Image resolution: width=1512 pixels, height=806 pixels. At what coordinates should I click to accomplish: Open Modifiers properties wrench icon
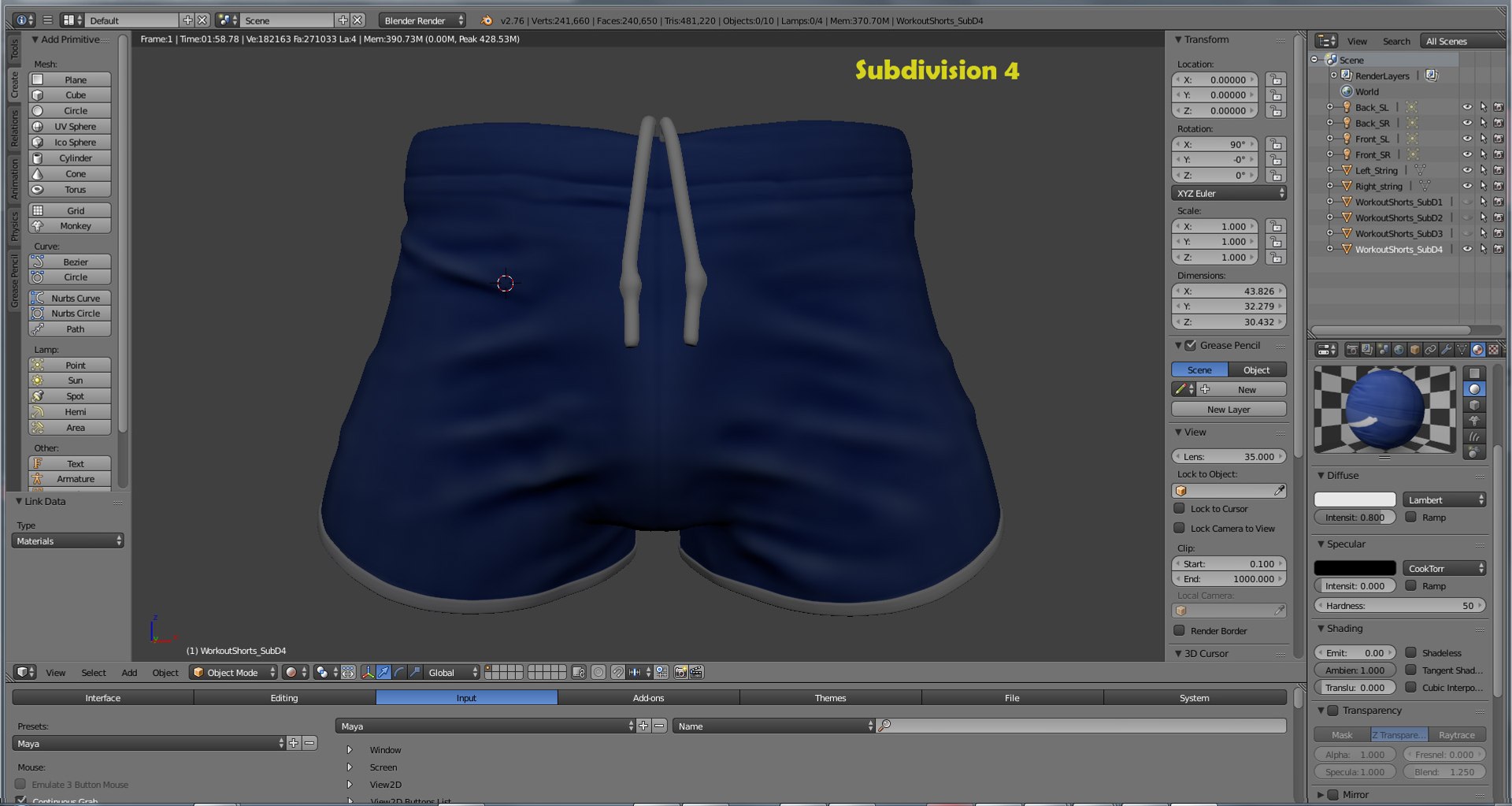coord(1446,350)
